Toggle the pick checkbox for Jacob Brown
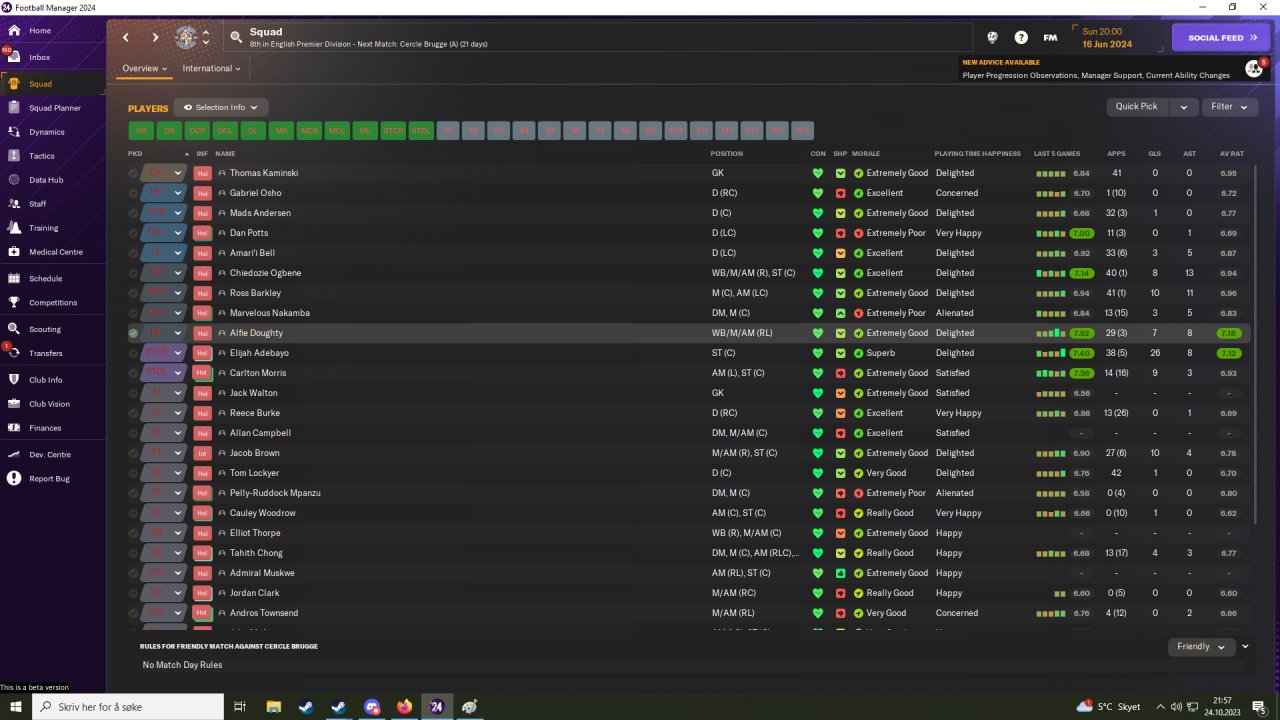 133,453
